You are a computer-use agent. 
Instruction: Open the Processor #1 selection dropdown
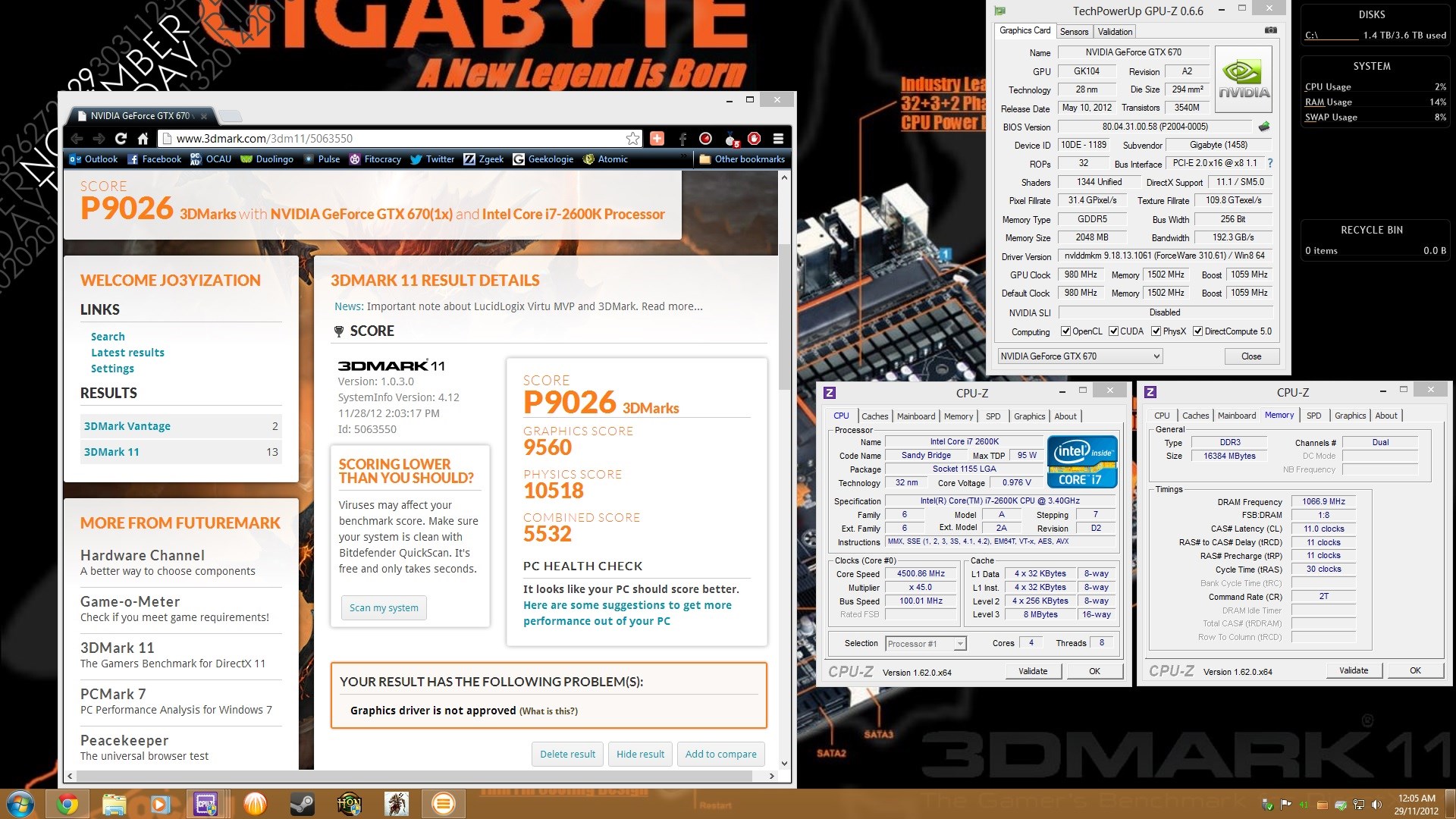925,644
